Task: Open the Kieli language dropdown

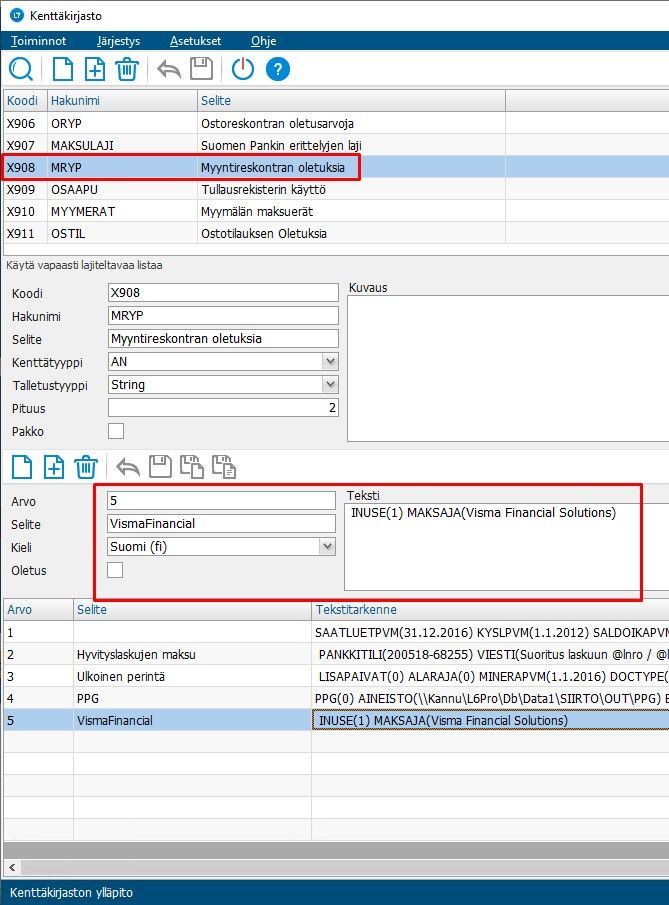Action: [x=326, y=547]
